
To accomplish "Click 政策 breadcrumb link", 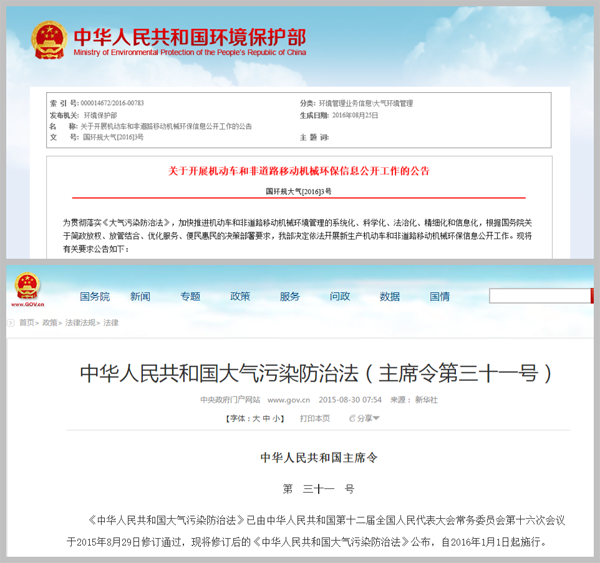I will coord(49,323).
